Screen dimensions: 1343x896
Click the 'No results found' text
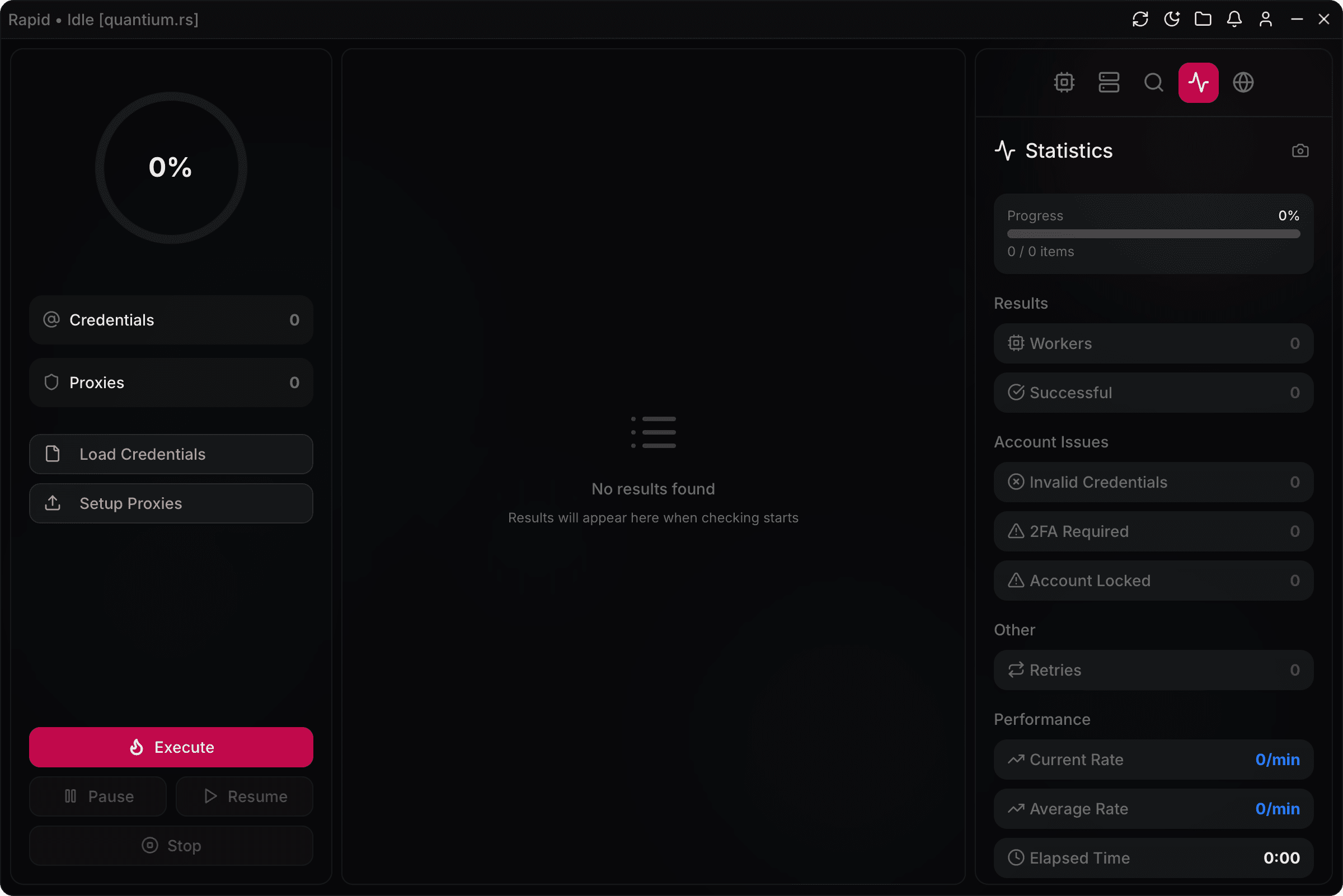653,489
